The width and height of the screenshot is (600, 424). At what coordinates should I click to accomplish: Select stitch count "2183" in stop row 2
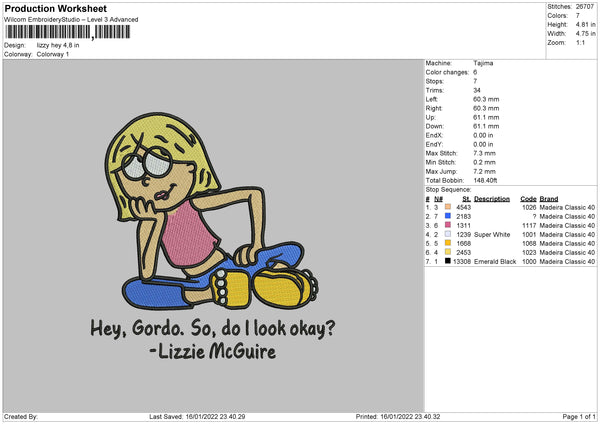click(463, 217)
